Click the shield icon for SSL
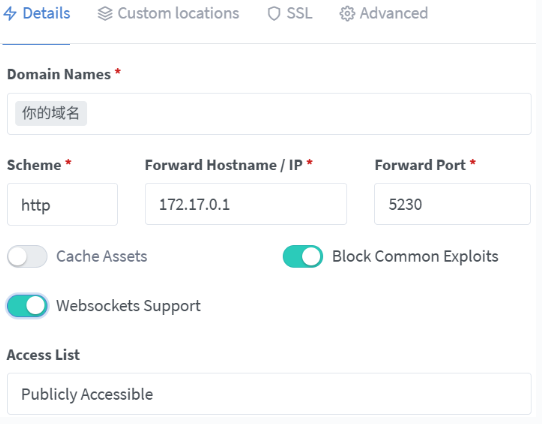542x424 pixels. pos(274,14)
